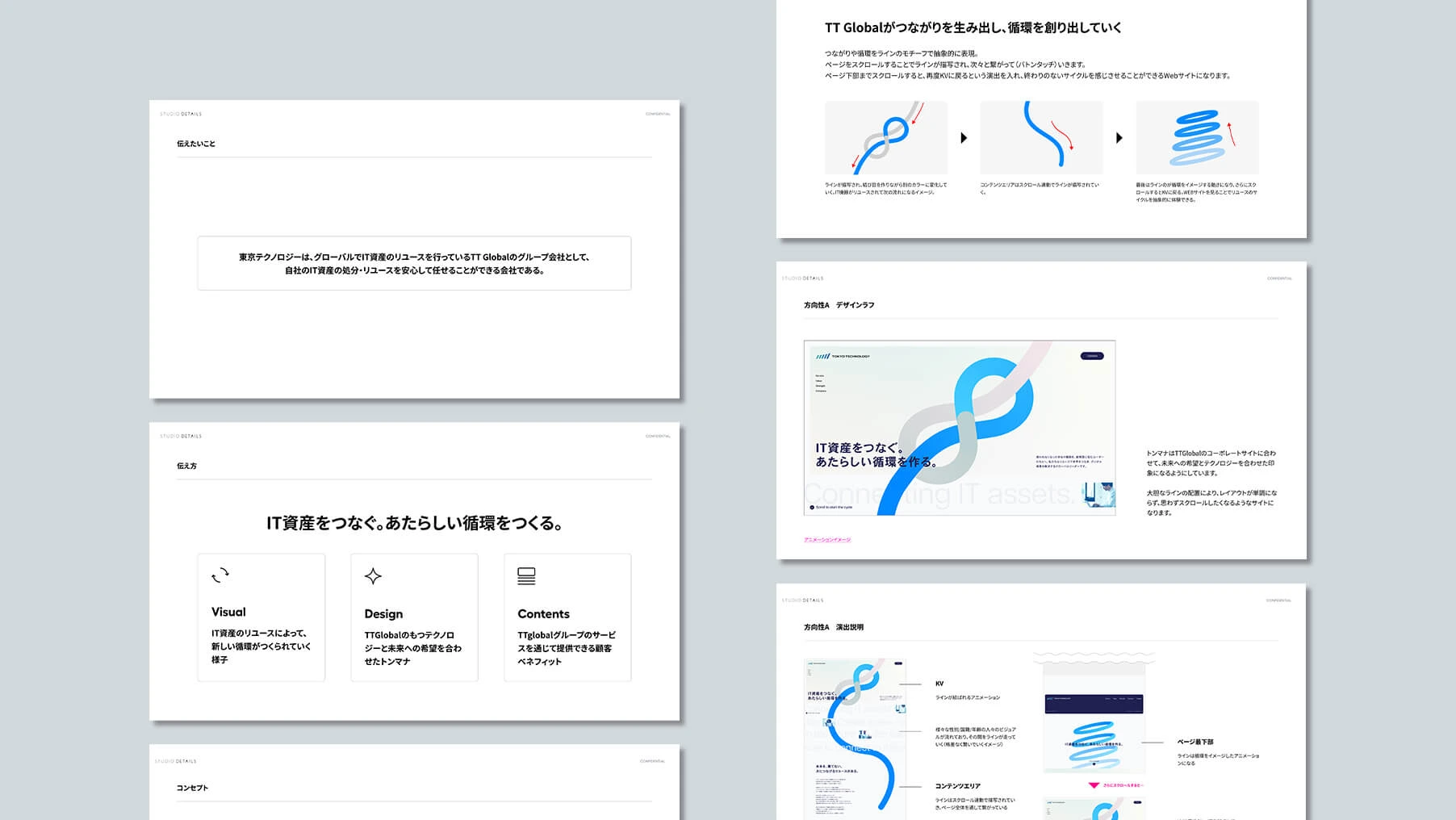
Task: Click the four-point star icon above Design
Action: click(373, 576)
